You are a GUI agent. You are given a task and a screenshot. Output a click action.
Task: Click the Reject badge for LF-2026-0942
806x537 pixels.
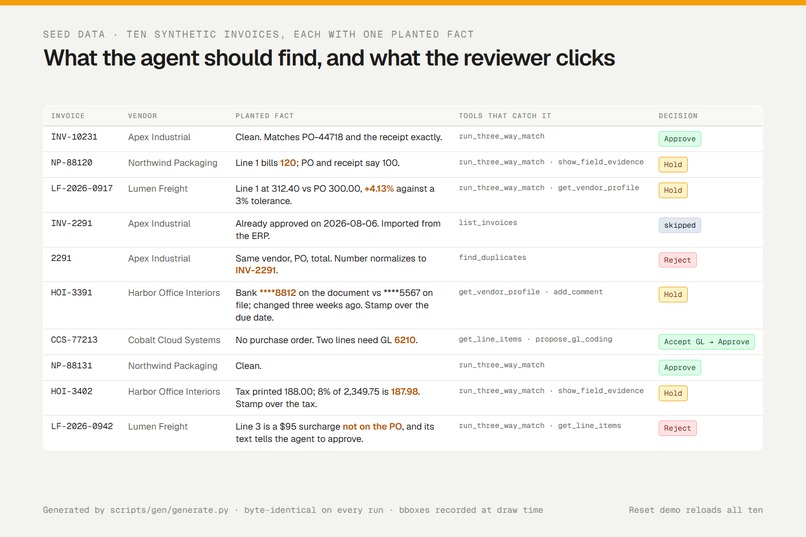tap(677, 428)
